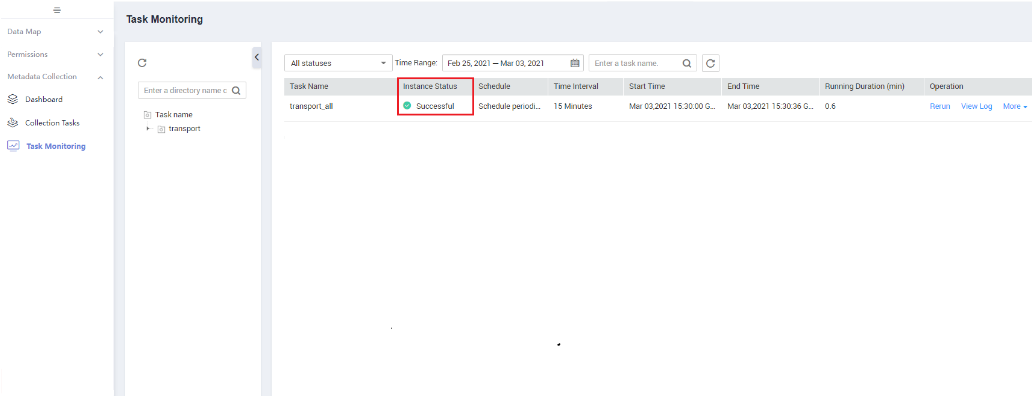Open the All statuses dropdown
Image resolution: width=1032 pixels, height=396 pixels.
click(x=338, y=63)
